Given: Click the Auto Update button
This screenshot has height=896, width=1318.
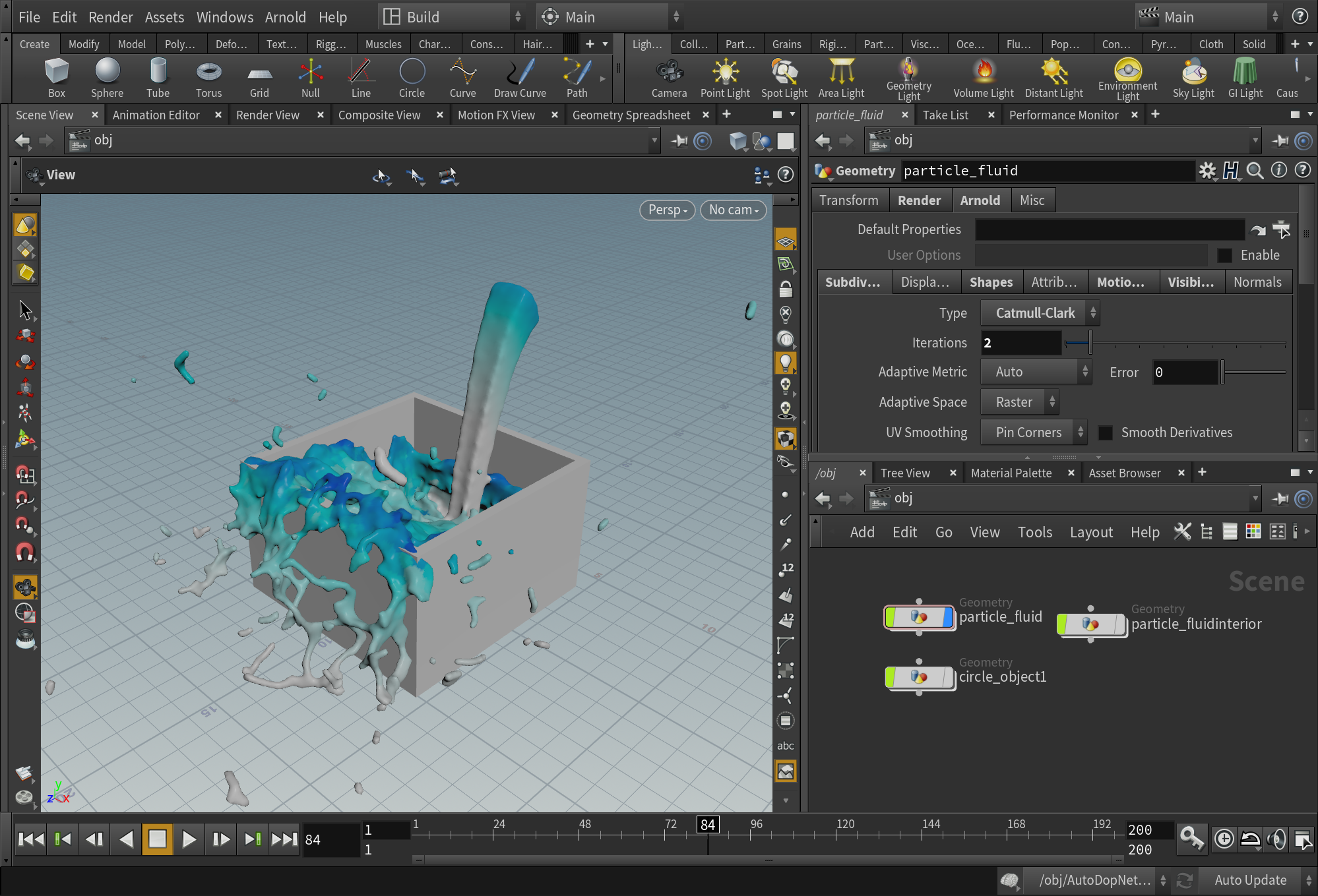Looking at the screenshot, I should coord(1250,880).
